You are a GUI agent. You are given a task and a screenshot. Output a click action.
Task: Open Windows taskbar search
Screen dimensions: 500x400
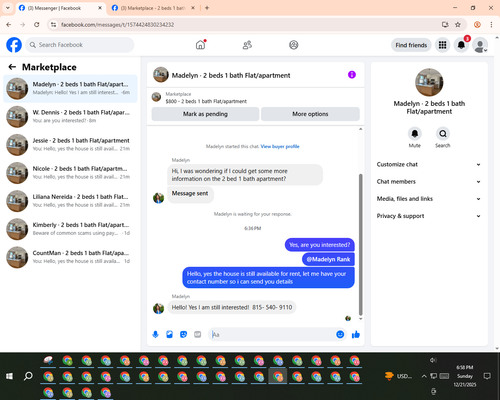click(x=28, y=376)
